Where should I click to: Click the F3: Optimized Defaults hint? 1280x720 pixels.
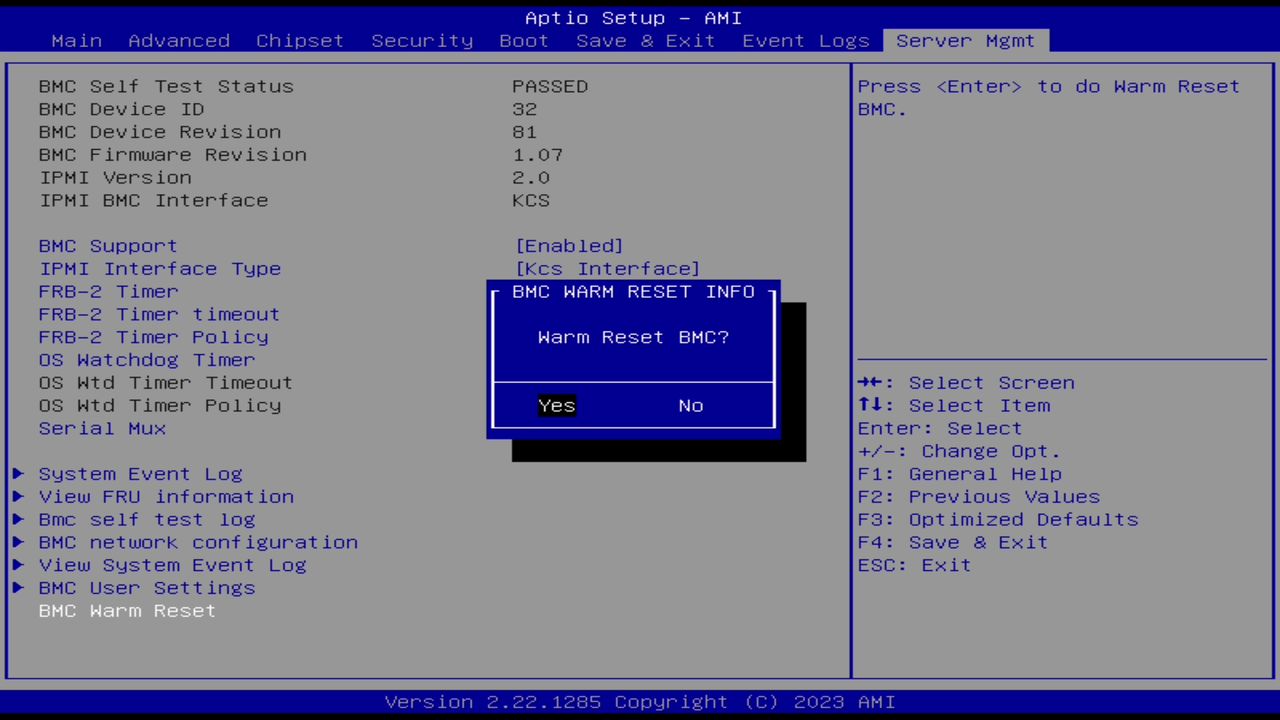[998, 520]
